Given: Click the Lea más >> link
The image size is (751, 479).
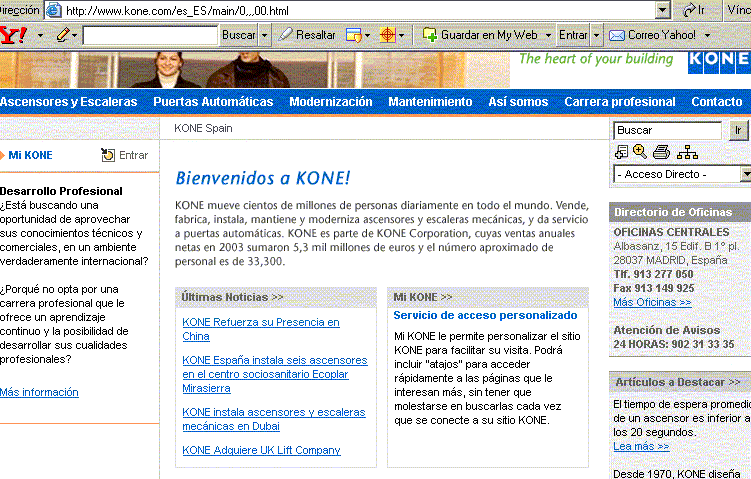Looking at the screenshot, I should [641, 446].
